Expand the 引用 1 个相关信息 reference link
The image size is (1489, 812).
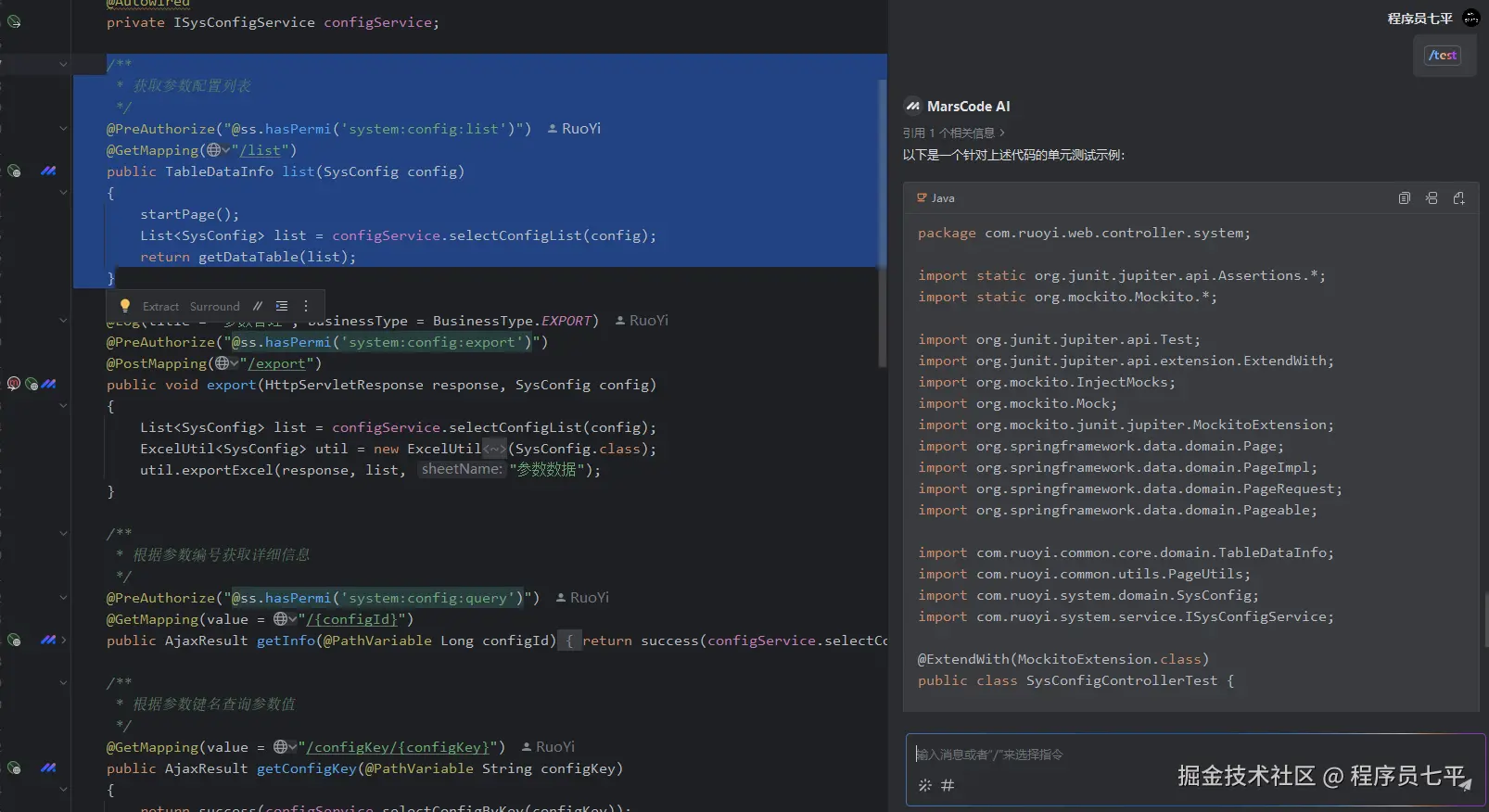point(953,133)
